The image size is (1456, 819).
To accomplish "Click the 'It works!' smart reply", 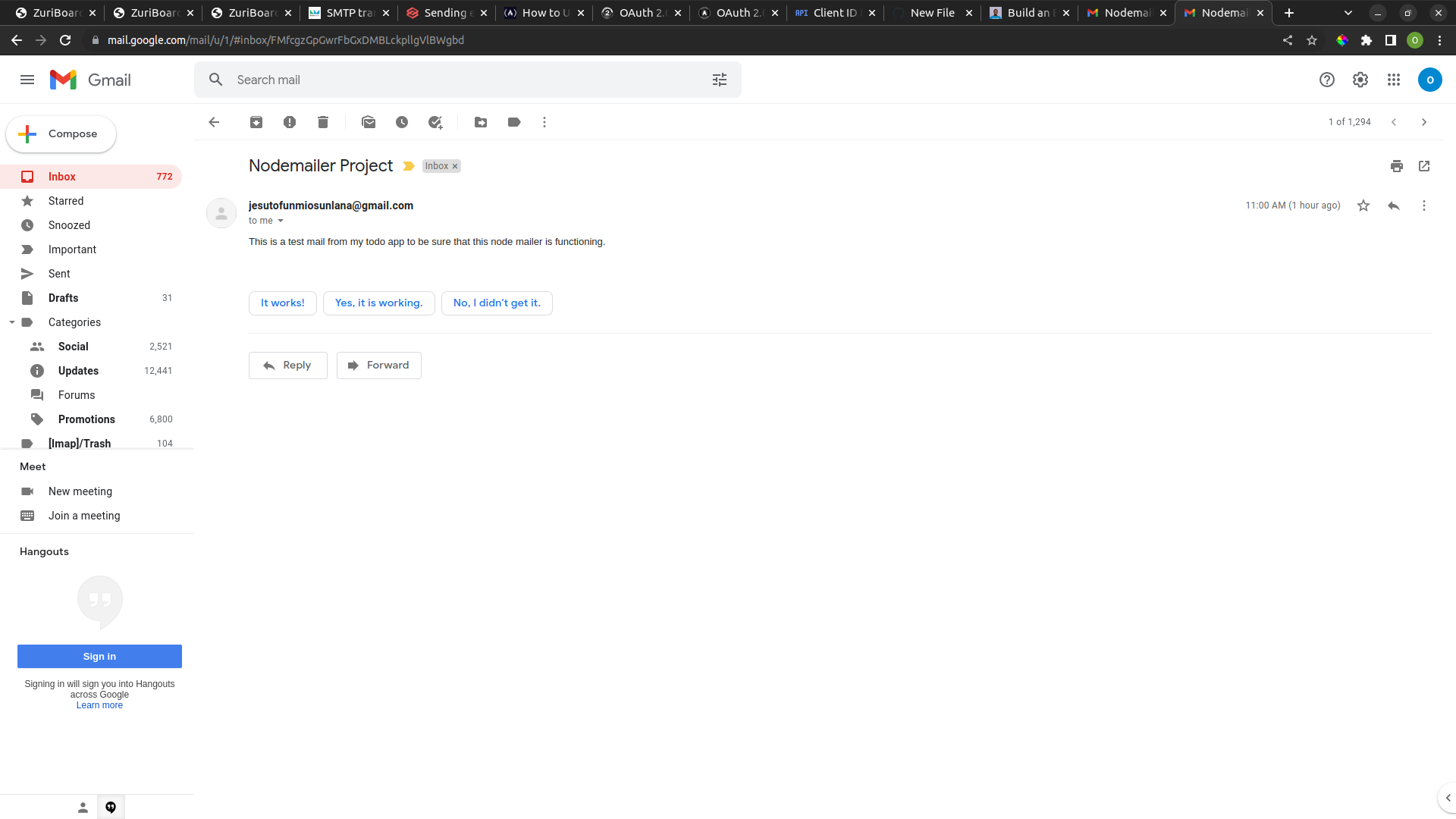I will (x=283, y=303).
